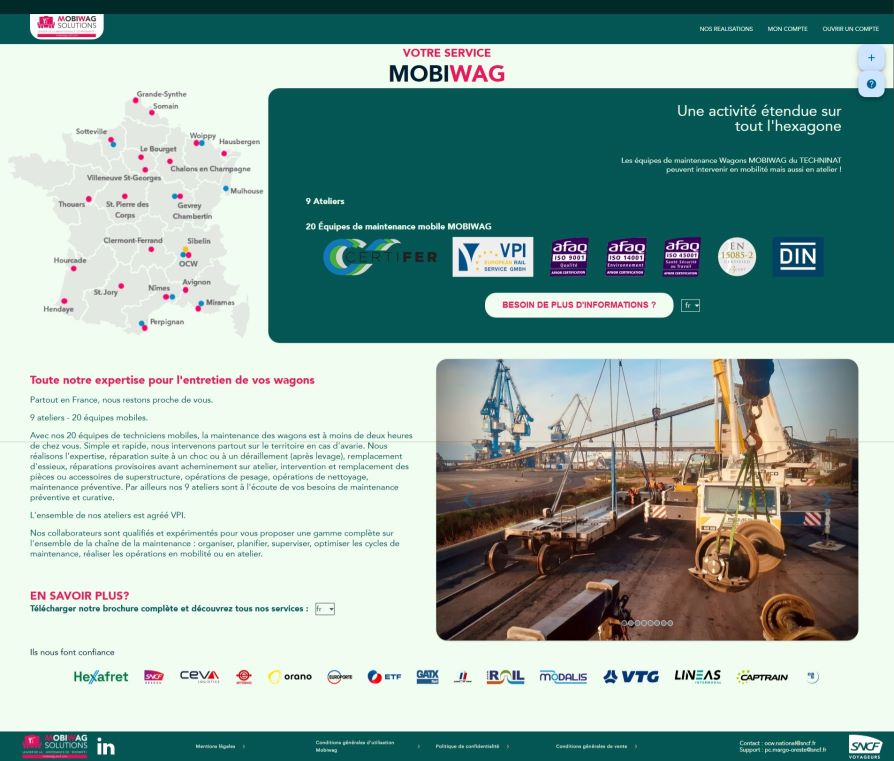Click the plus floating button

870,58
